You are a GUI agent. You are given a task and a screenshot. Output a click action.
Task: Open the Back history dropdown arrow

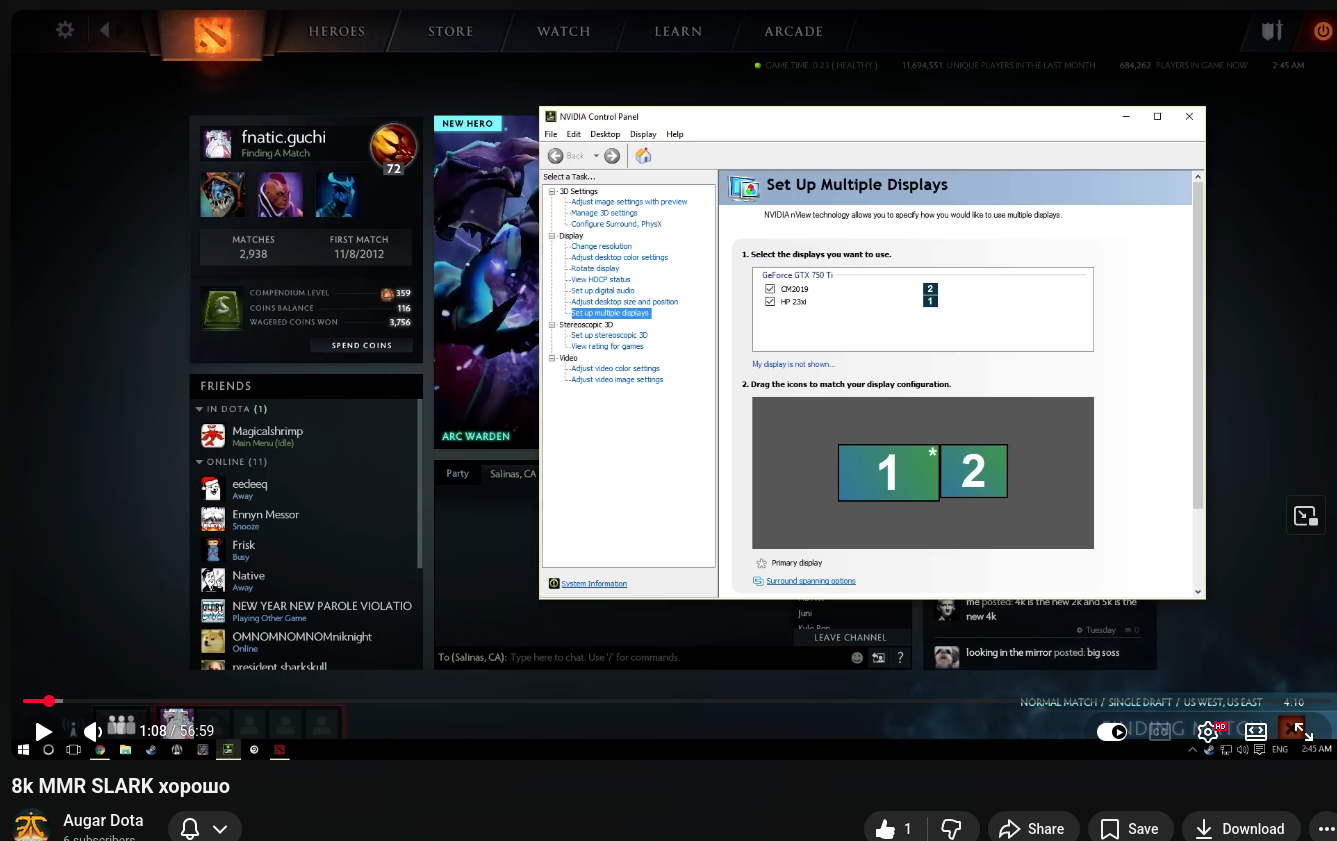pyautogui.click(x=596, y=155)
